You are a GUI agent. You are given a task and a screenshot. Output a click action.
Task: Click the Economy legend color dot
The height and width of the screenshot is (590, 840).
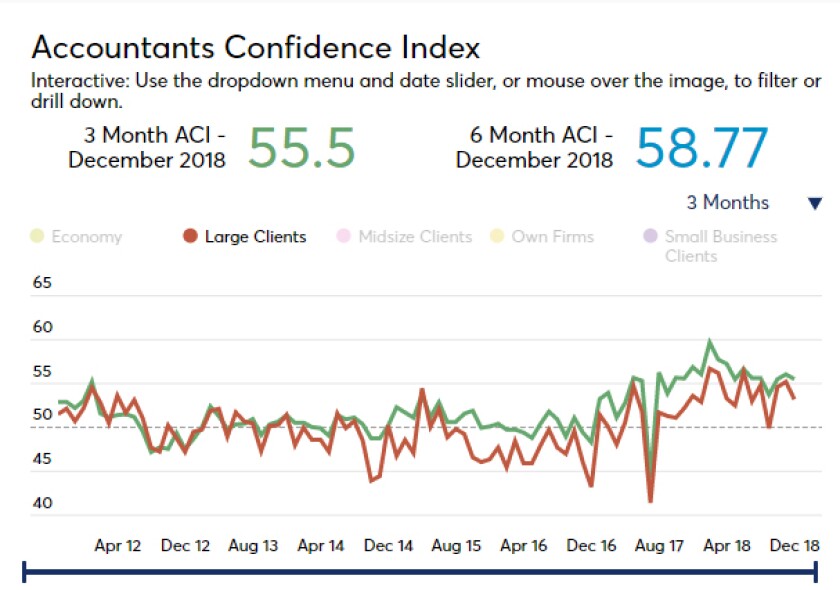pyautogui.click(x=37, y=236)
